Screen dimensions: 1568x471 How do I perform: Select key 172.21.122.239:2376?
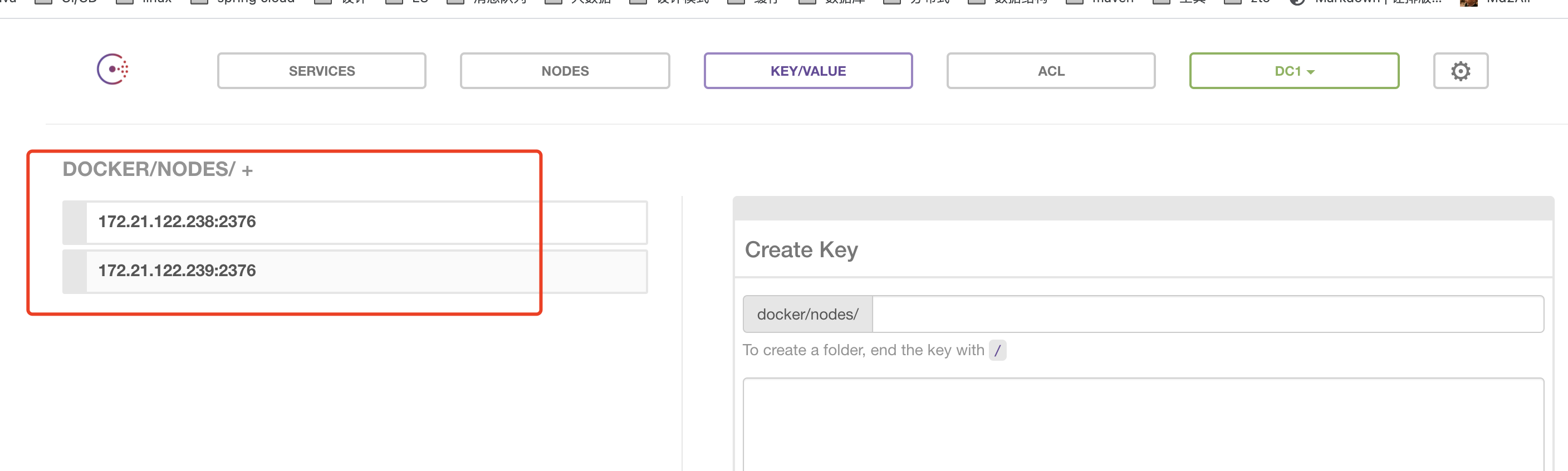(177, 271)
